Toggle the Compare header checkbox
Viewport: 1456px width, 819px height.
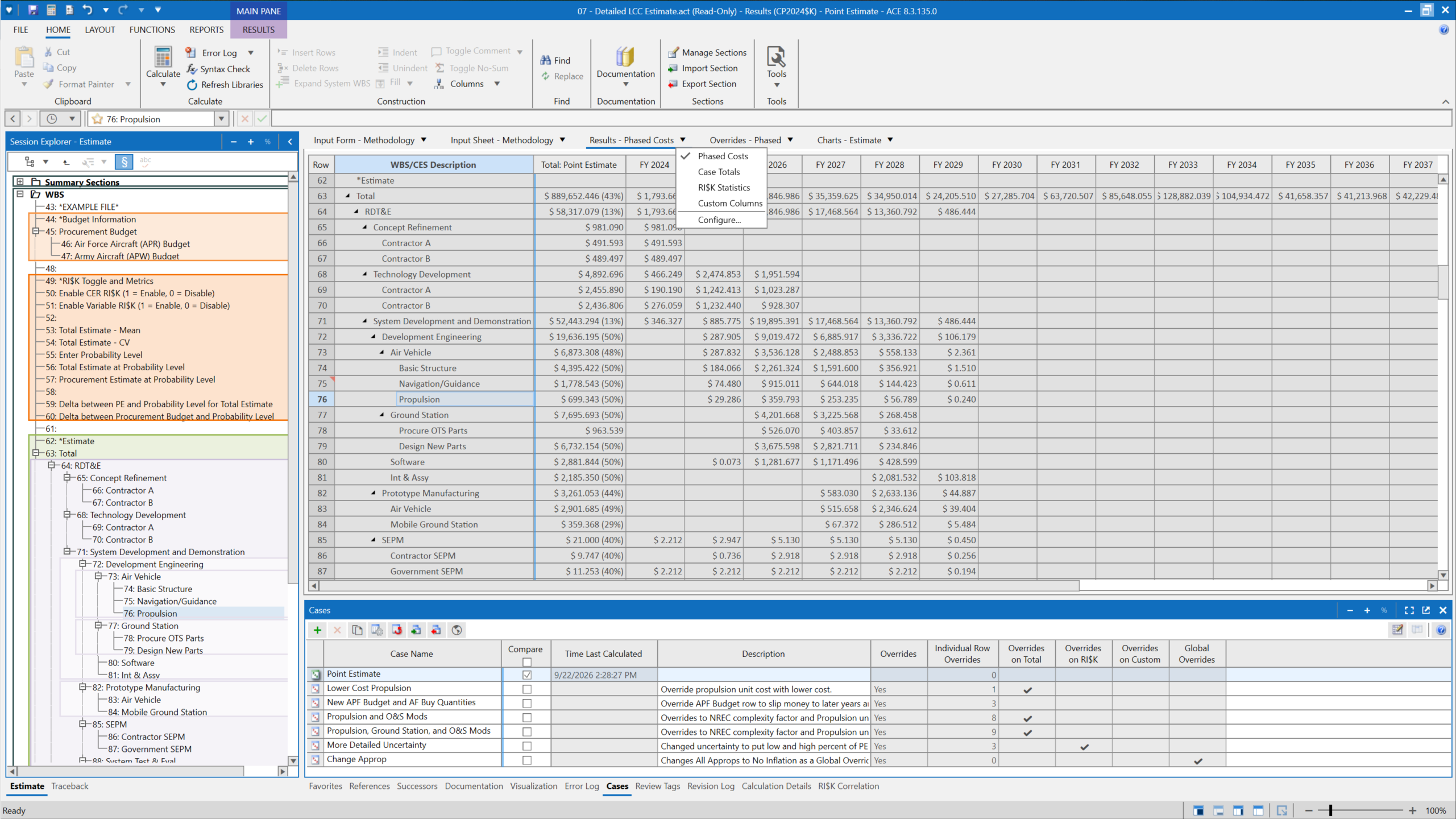point(527,662)
